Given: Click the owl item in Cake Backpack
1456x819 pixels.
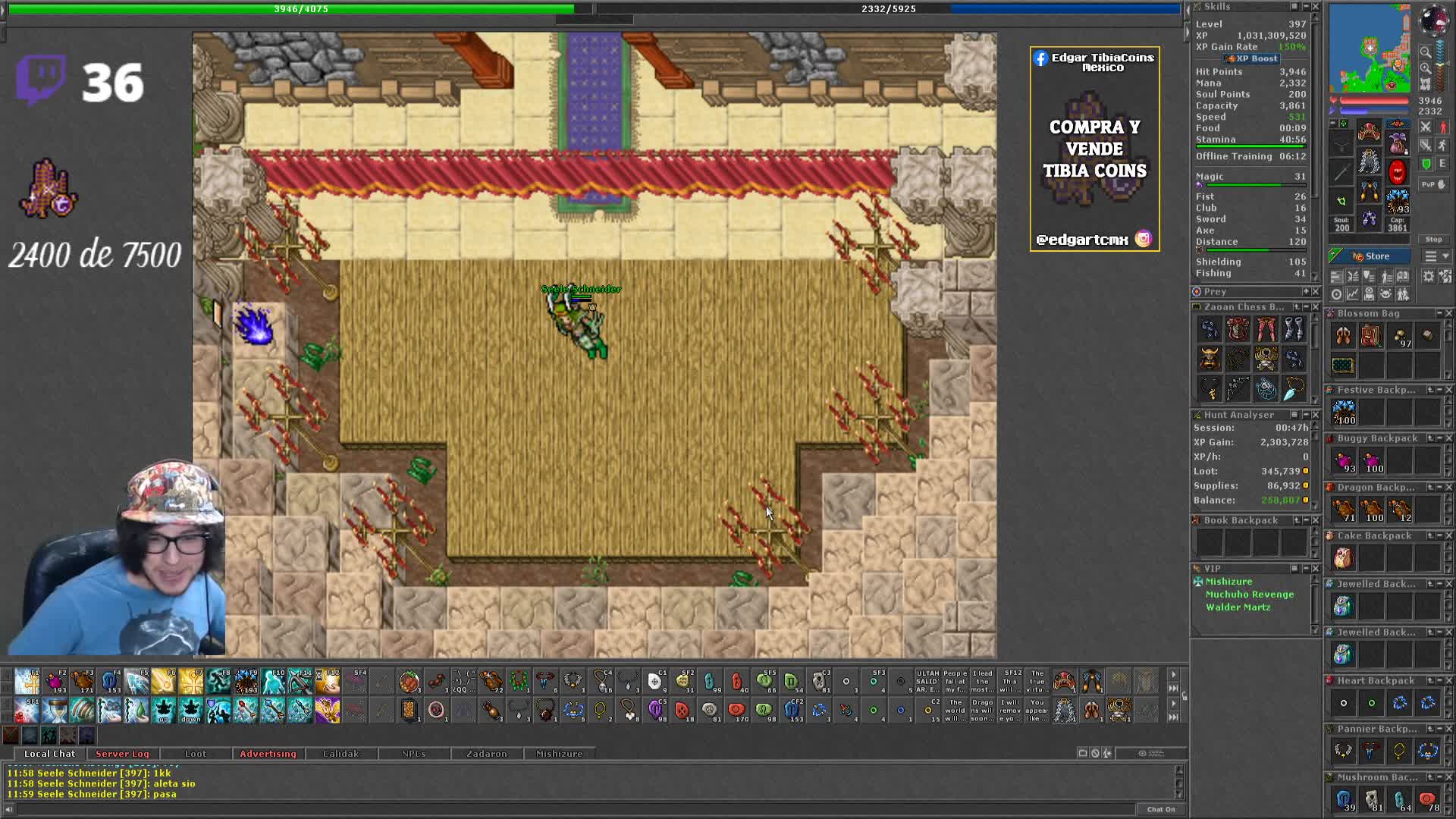Looking at the screenshot, I should [1344, 558].
